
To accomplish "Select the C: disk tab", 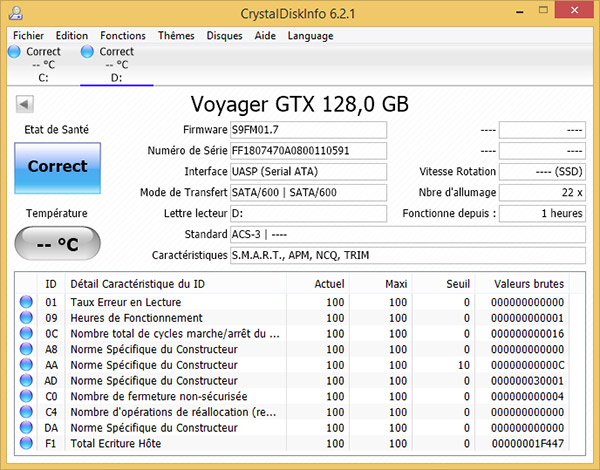I will [43, 64].
